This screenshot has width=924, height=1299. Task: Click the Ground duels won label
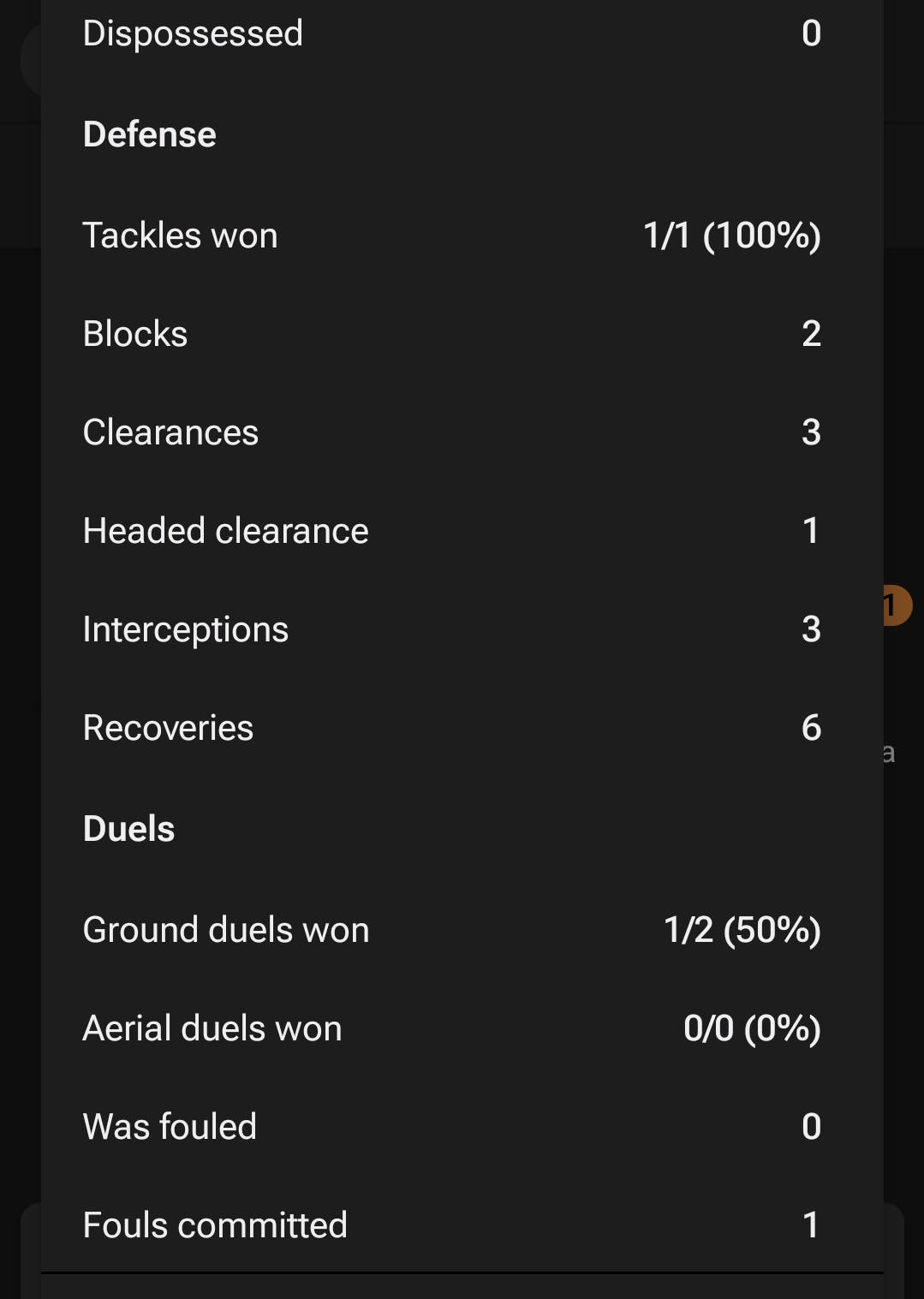[226, 930]
